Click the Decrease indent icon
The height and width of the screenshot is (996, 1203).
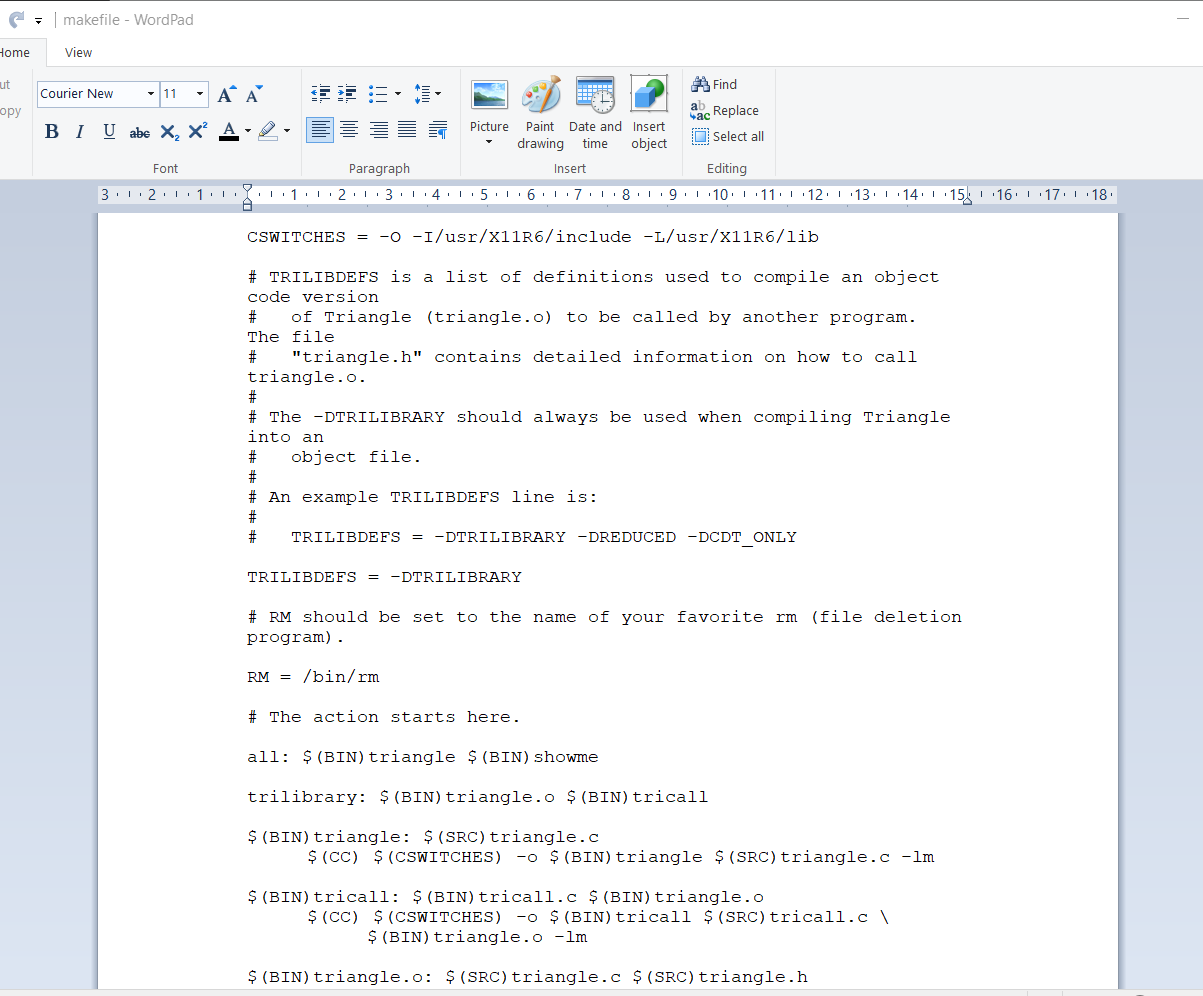tap(321, 94)
